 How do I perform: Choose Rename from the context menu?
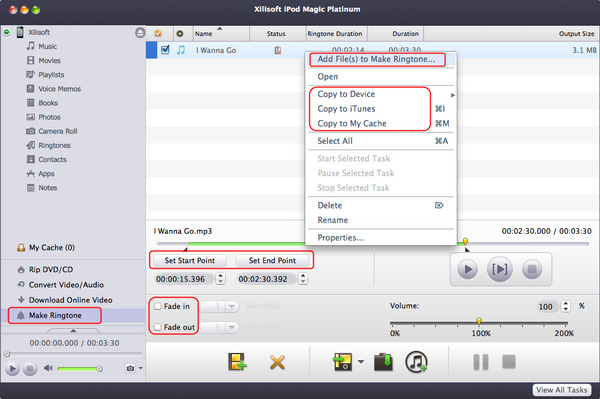333,220
